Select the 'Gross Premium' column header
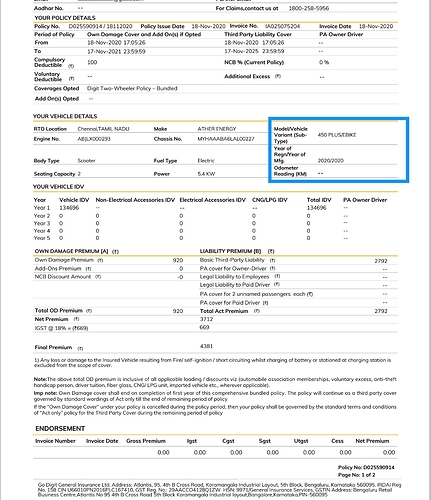 146,441
